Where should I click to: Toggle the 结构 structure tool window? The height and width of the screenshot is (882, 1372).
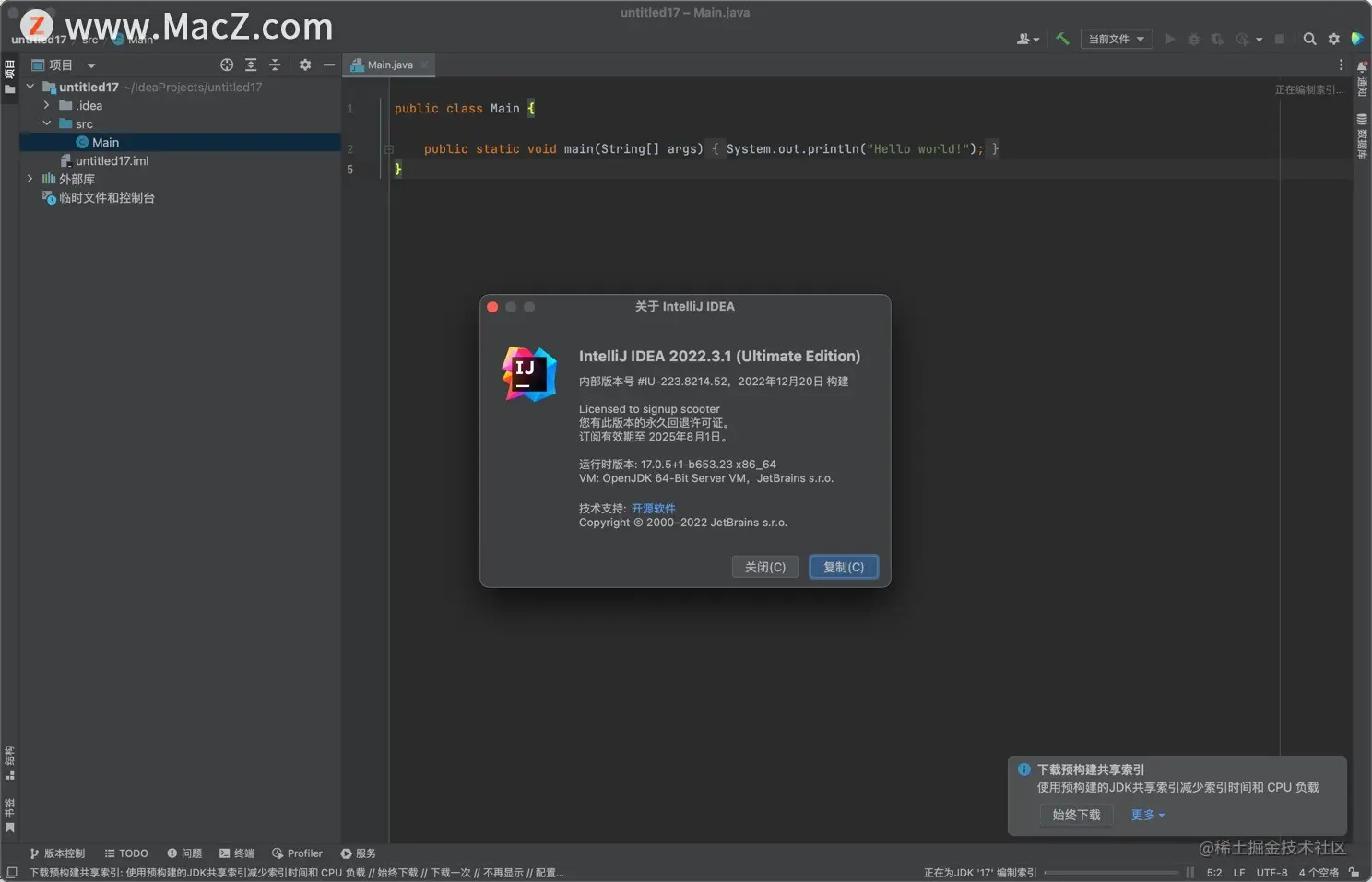tap(9, 762)
